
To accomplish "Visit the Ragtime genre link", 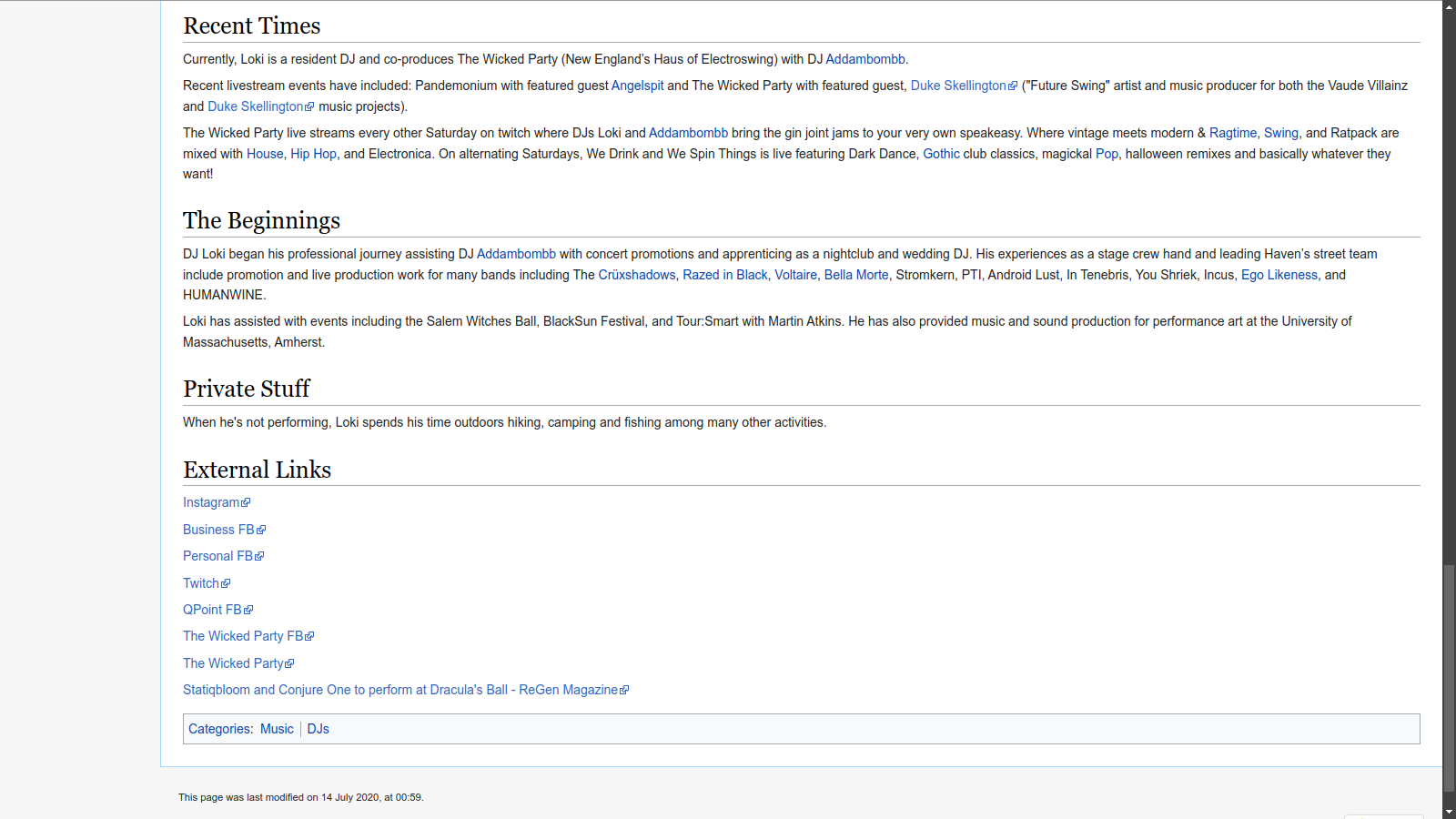I will click(x=1232, y=133).
